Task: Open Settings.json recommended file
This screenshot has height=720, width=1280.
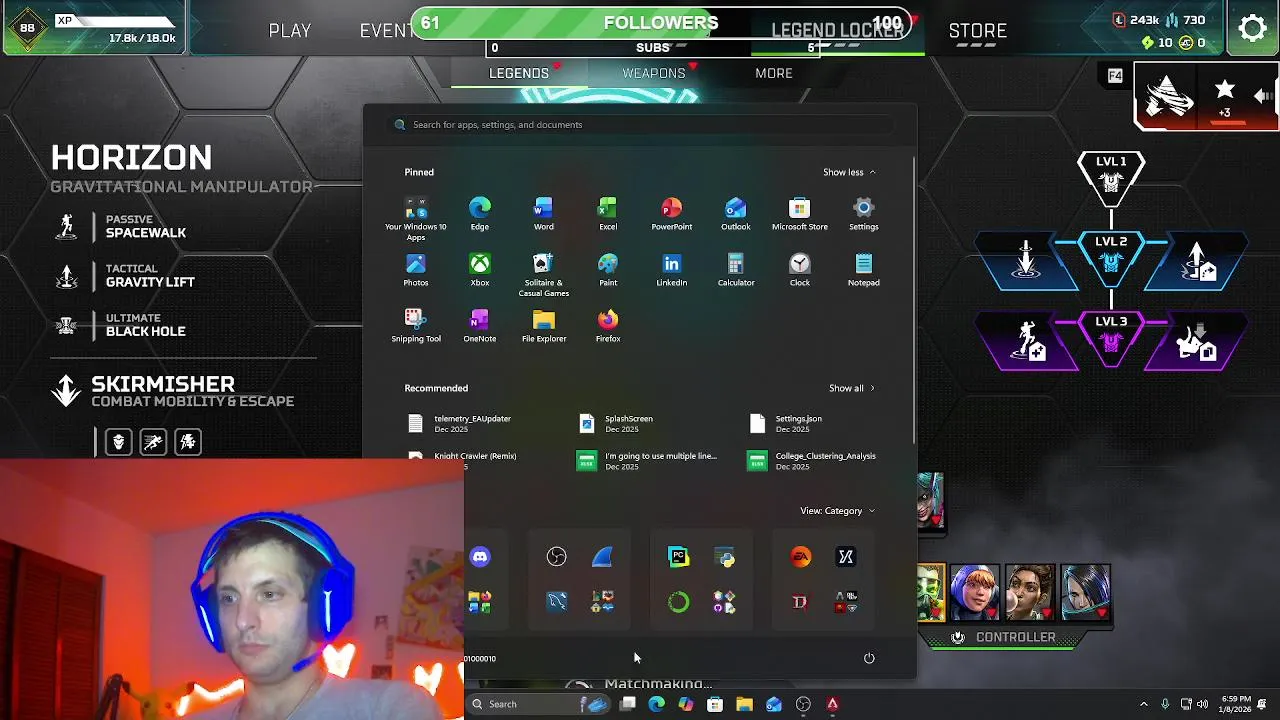Action: click(787, 424)
